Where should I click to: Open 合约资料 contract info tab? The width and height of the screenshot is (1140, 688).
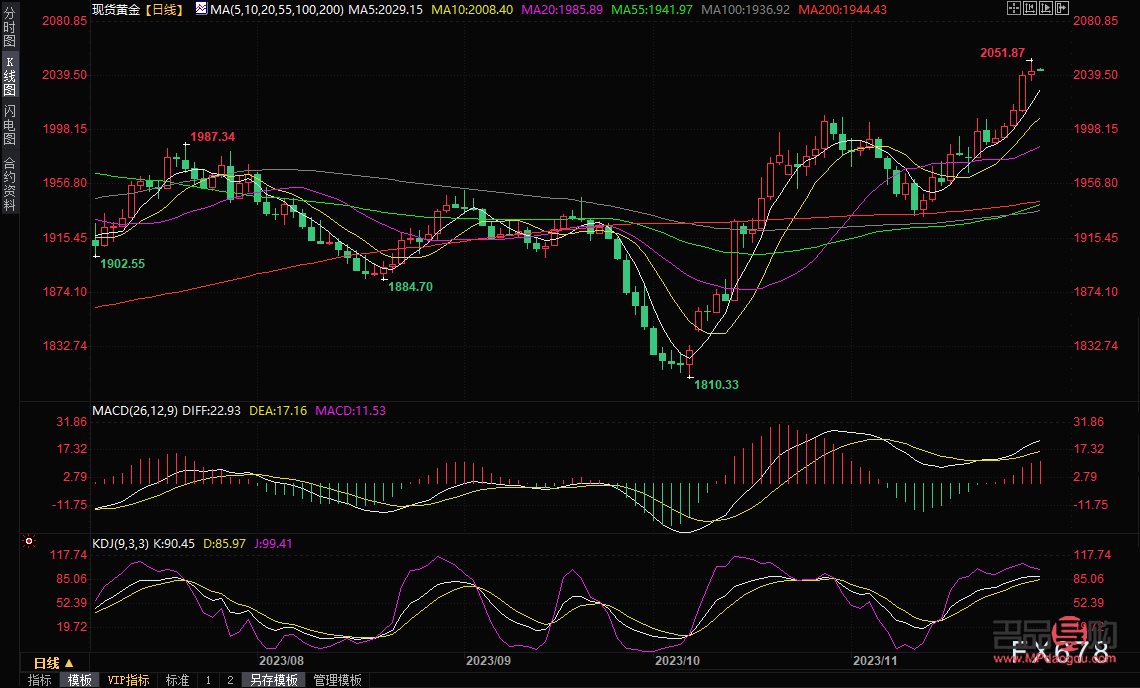[x=9, y=184]
